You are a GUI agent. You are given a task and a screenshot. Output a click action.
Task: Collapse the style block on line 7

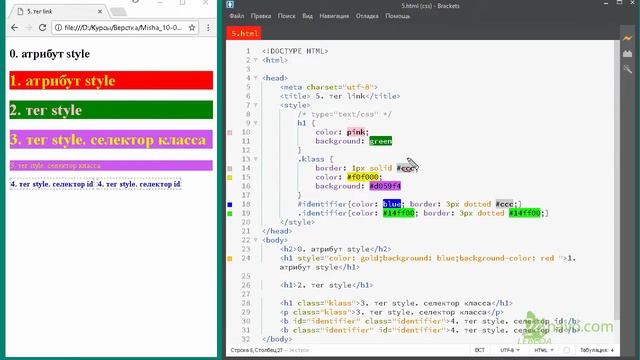click(256, 105)
